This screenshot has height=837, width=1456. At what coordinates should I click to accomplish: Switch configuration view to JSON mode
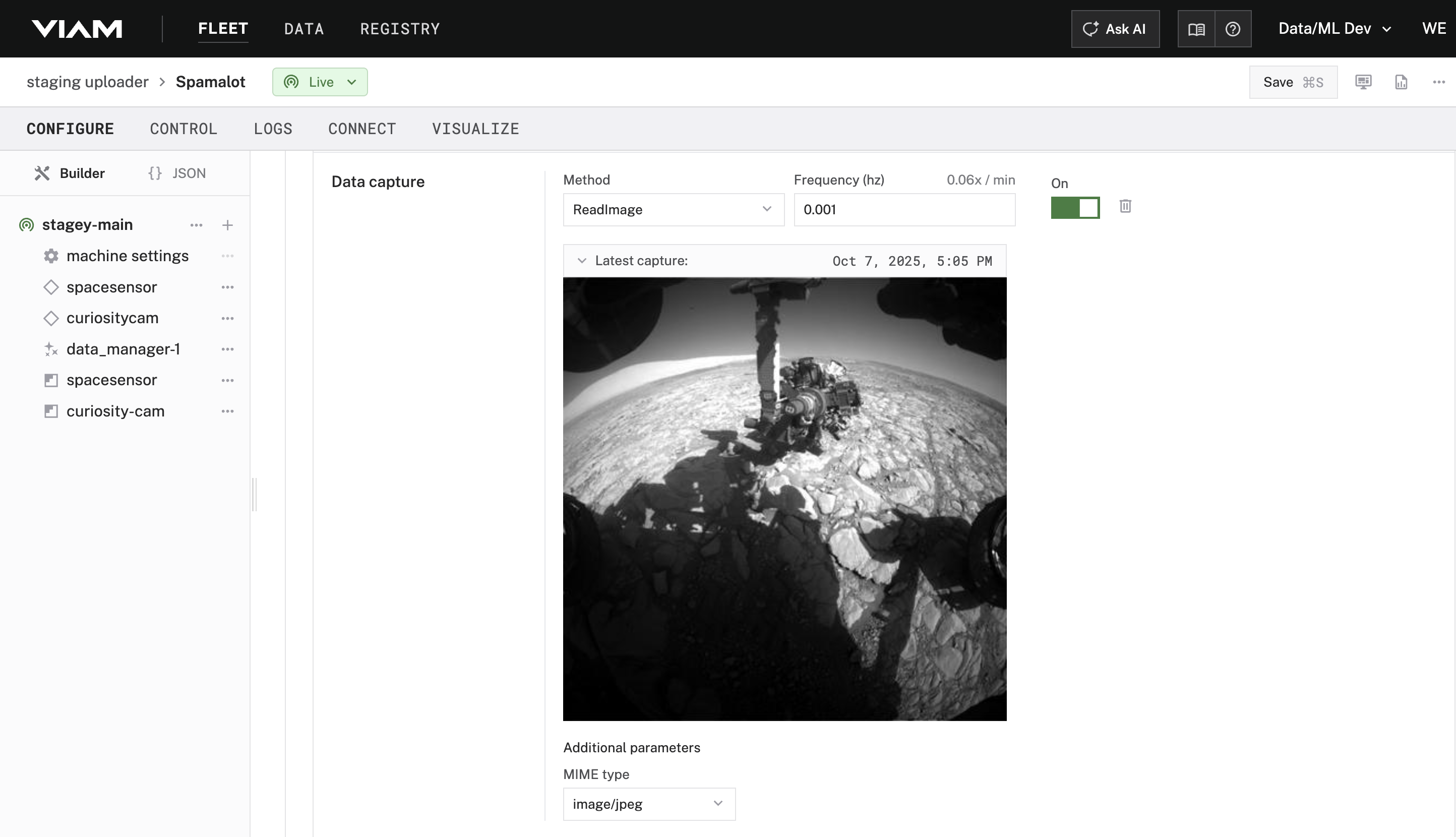click(177, 173)
